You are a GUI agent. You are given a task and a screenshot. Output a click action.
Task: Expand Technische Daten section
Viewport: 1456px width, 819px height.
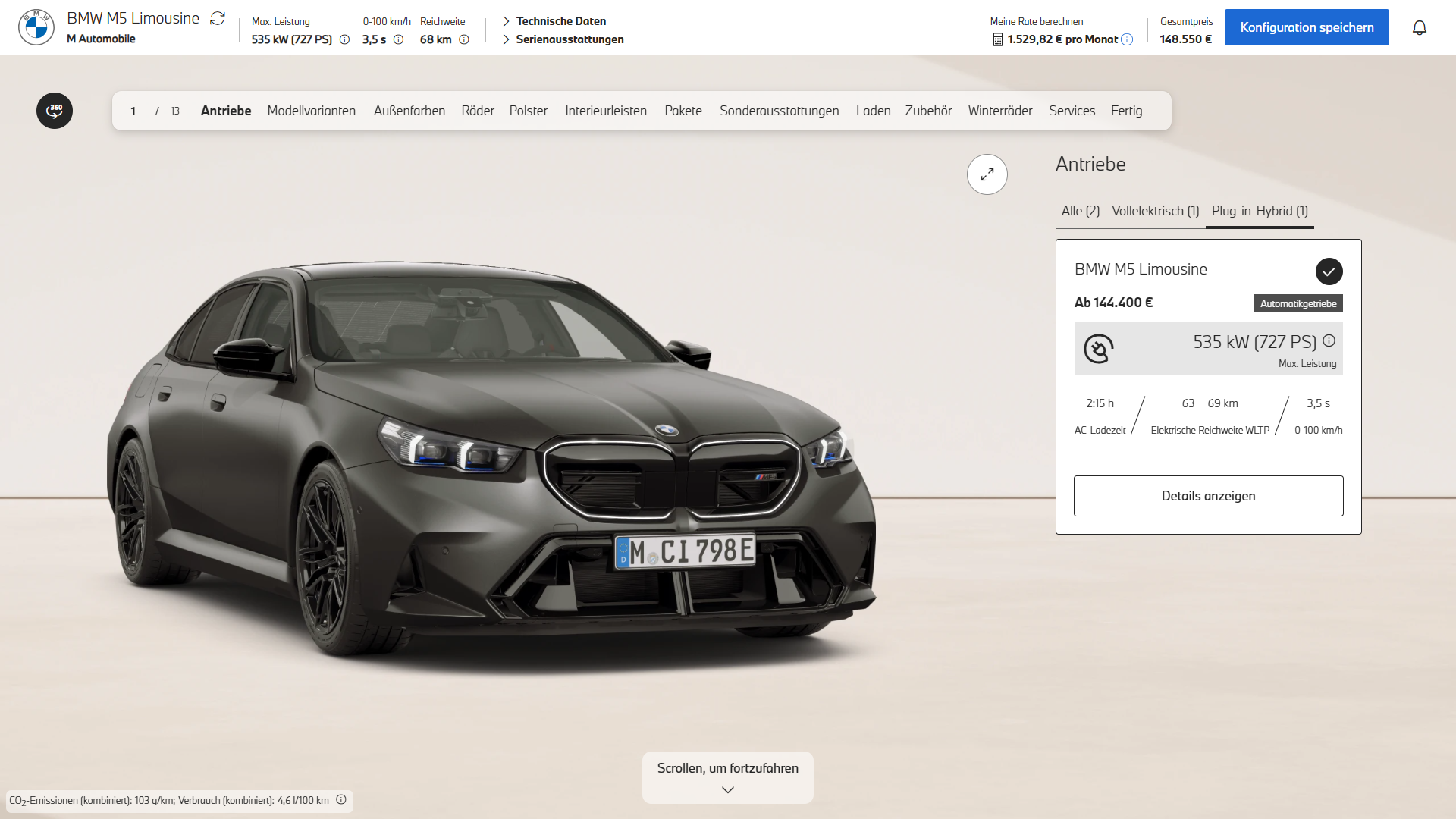pyautogui.click(x=560, y=21)
